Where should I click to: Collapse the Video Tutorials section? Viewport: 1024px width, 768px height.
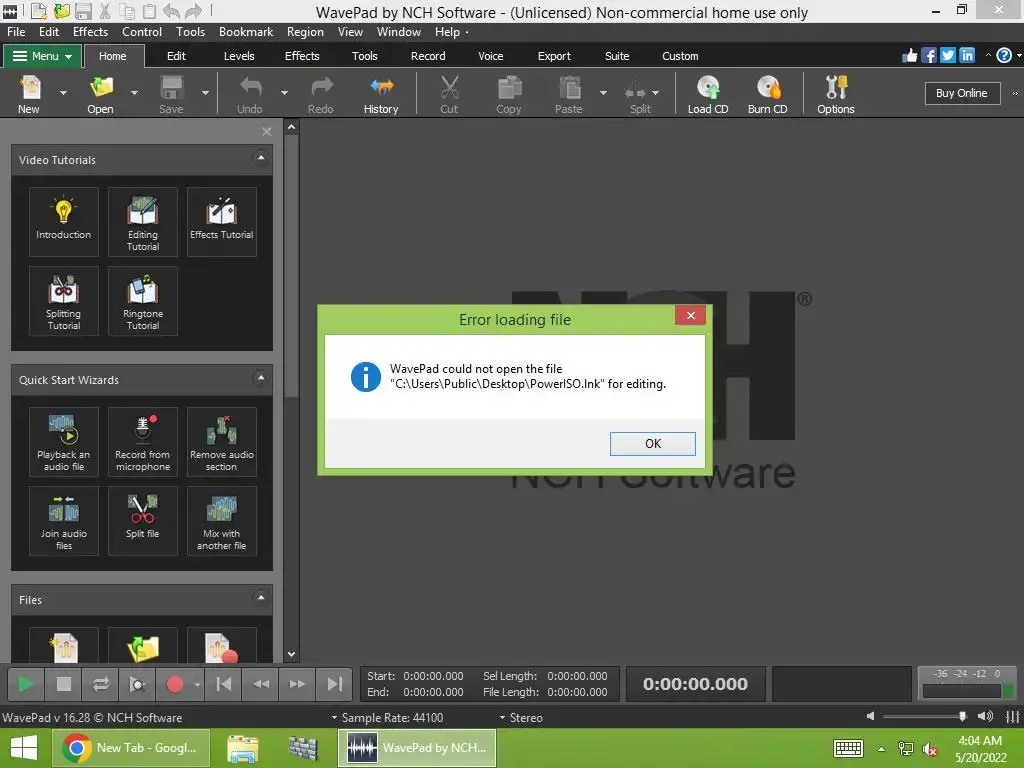pyautogui.click(x=261, y=158)
